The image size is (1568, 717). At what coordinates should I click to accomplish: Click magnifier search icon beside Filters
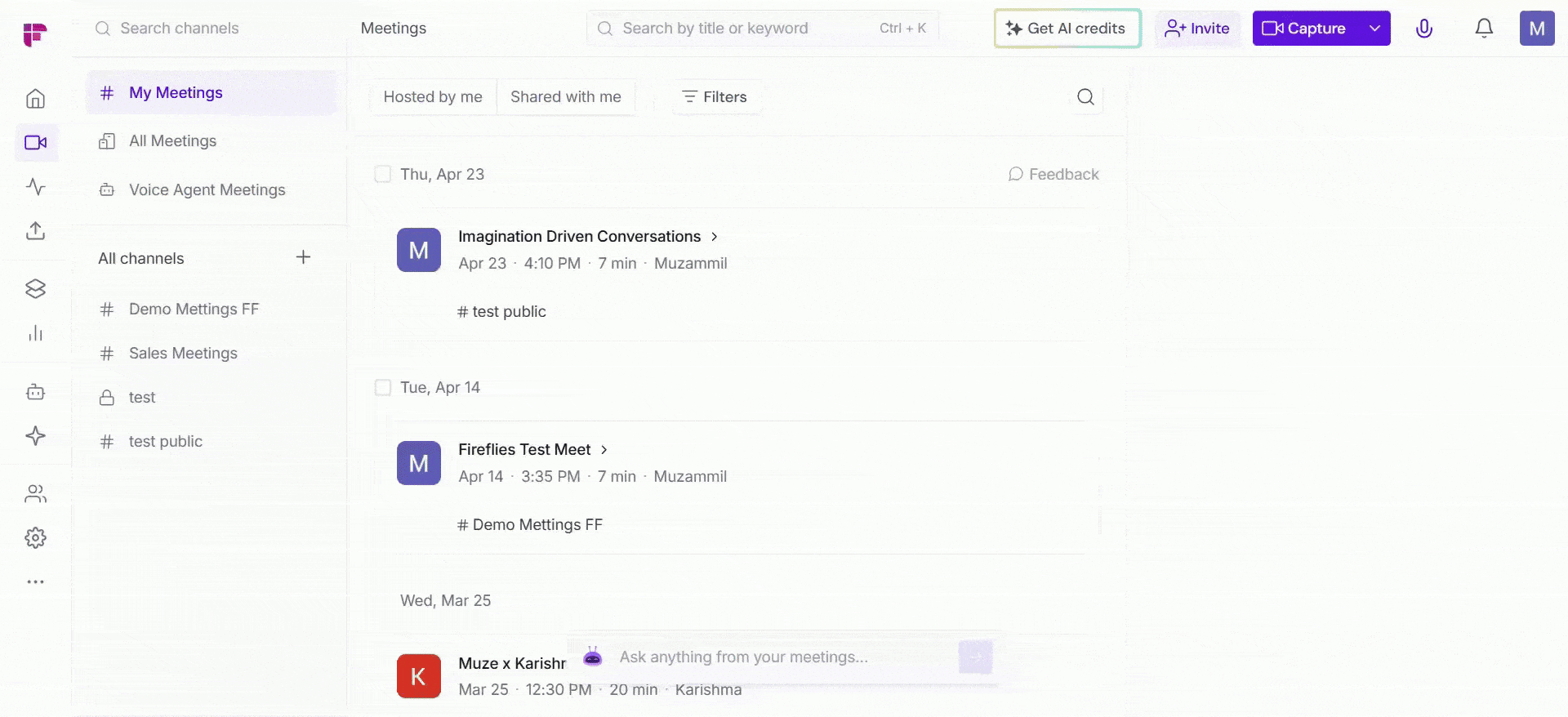(x=1085, y=97)
